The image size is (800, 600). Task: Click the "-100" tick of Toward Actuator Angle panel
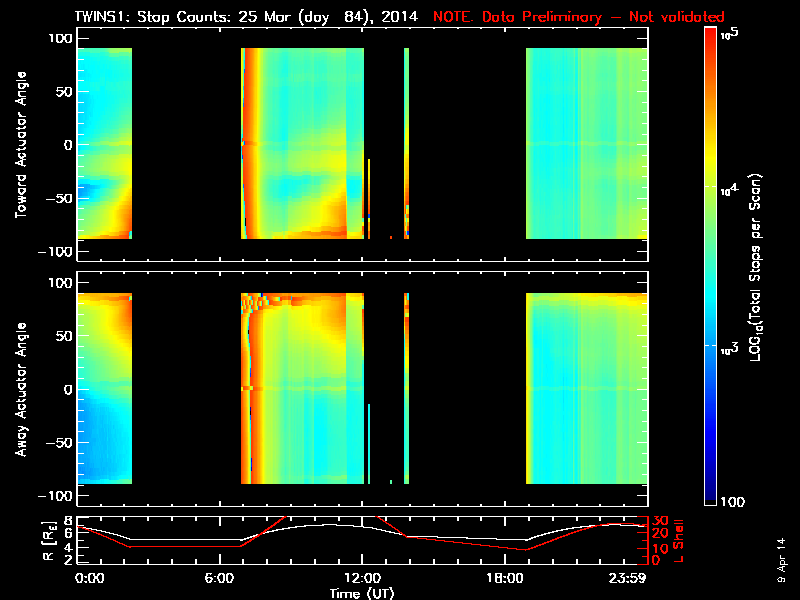(x=56, y=252)
